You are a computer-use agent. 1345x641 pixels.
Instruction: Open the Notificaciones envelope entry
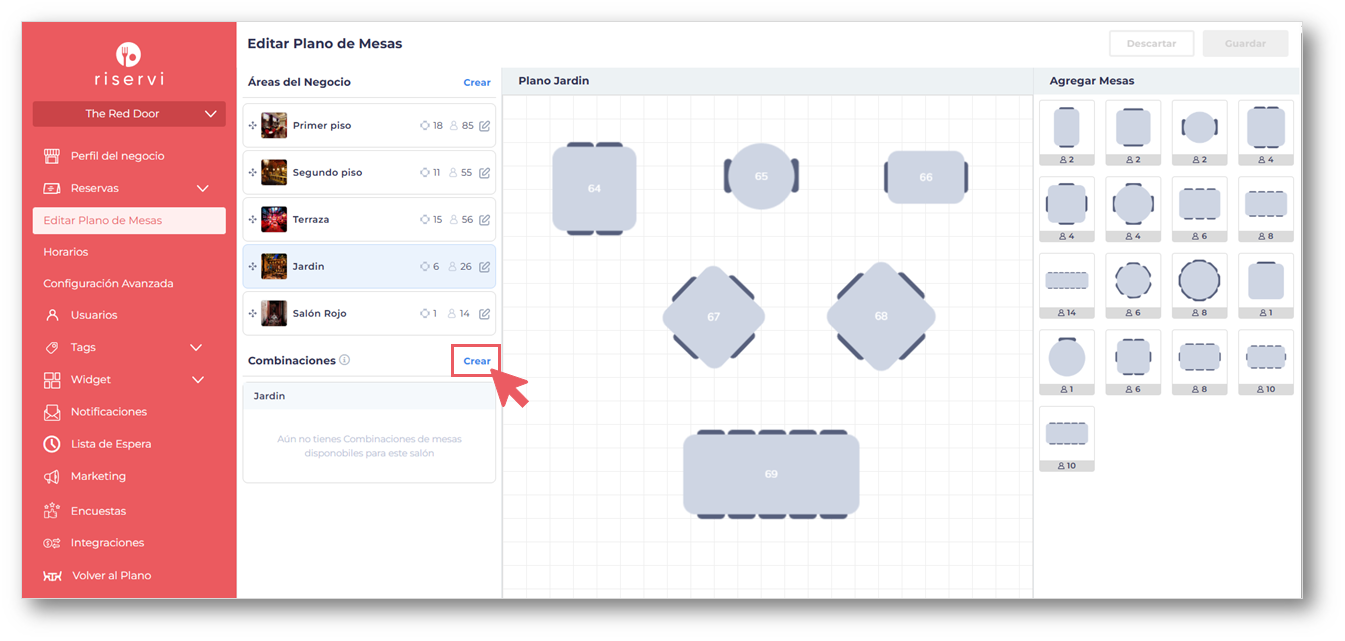[96, 412]
